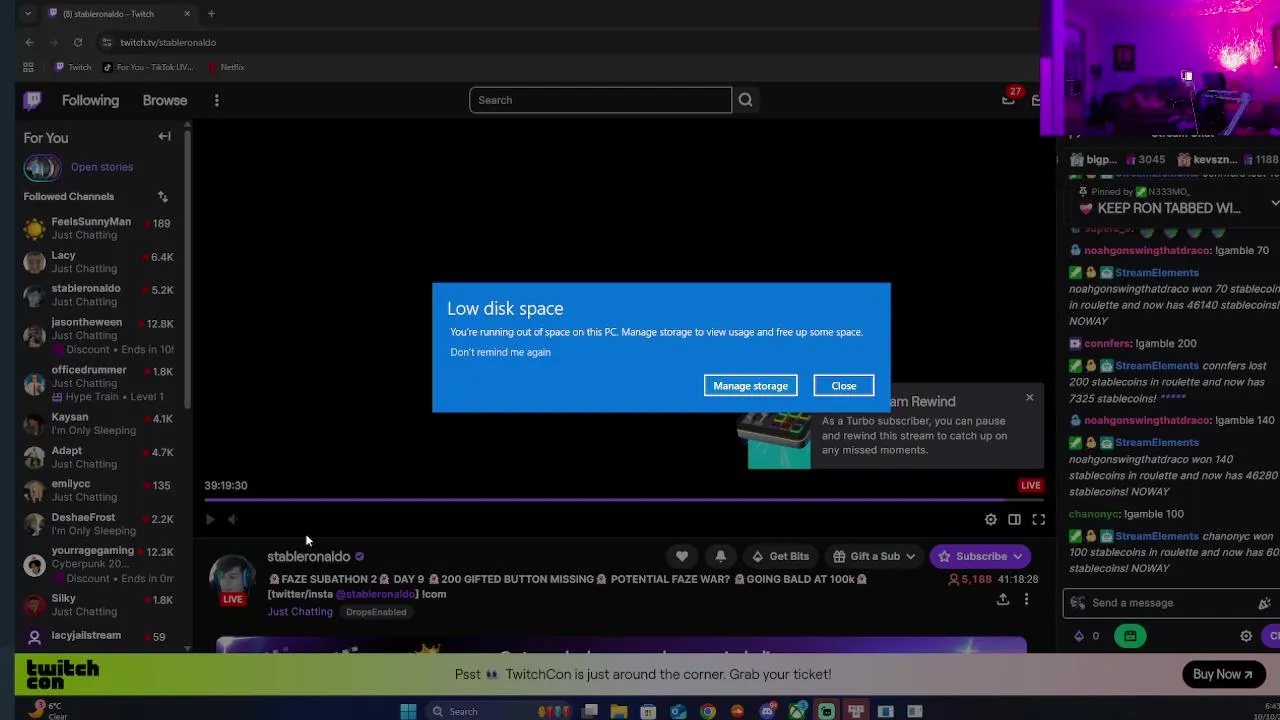Click the play button on the player
The height and width of the screenshot is (720, 1280).
(x=210, y=519)
